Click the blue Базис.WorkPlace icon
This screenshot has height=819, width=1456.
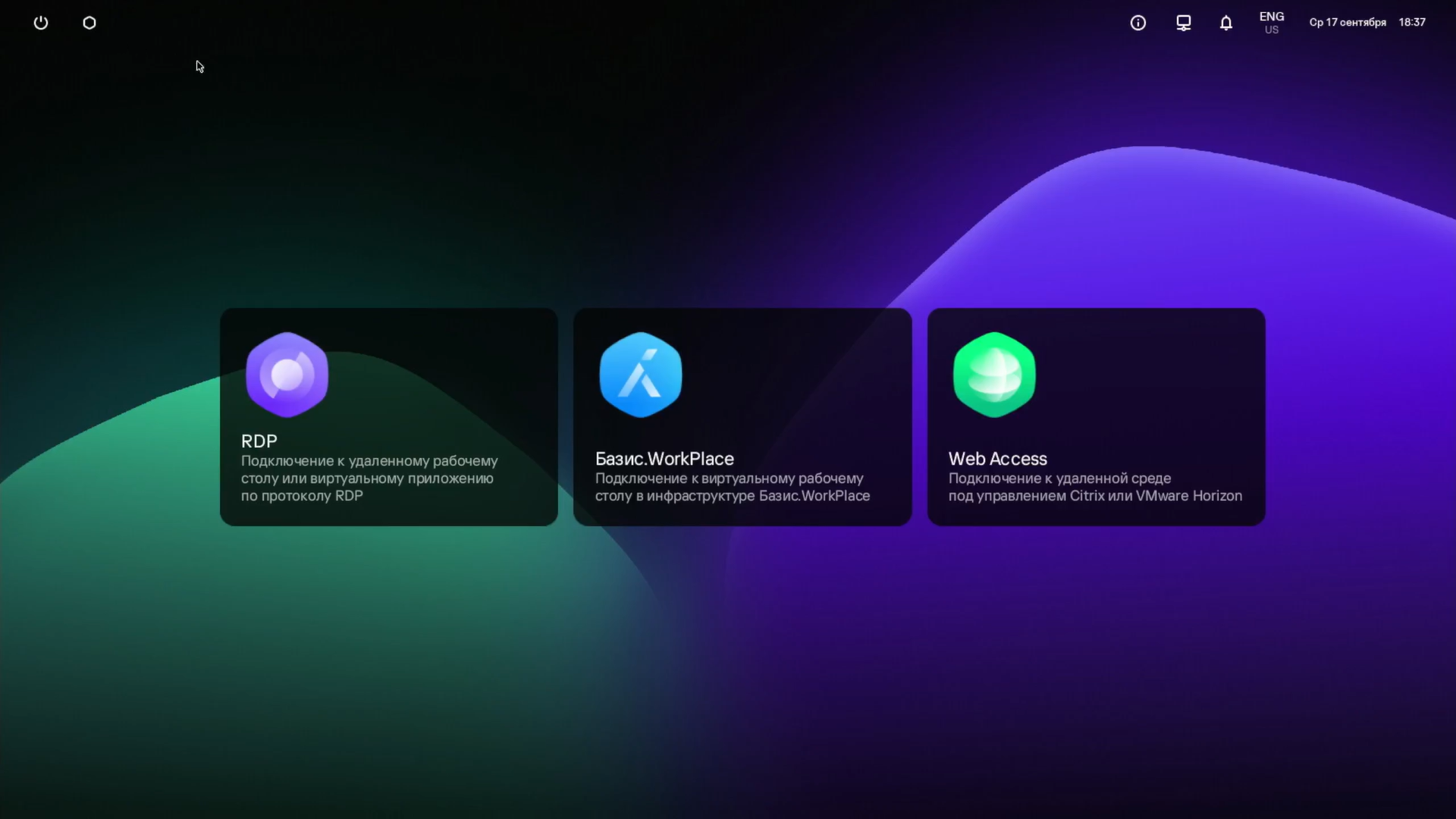(641, 375)
